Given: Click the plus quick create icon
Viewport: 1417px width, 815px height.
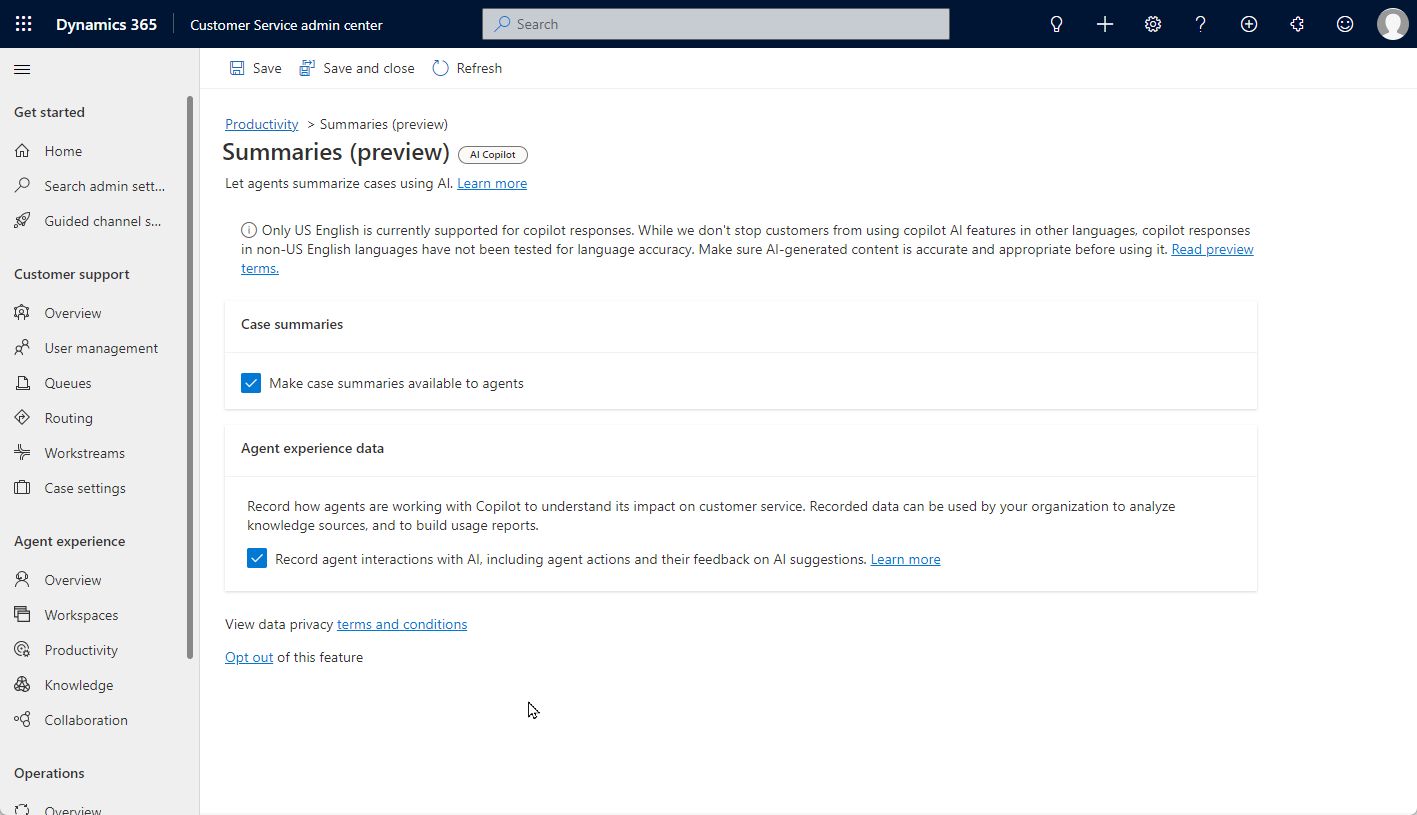Looking at the screenshot, I should coord(1105,24).
